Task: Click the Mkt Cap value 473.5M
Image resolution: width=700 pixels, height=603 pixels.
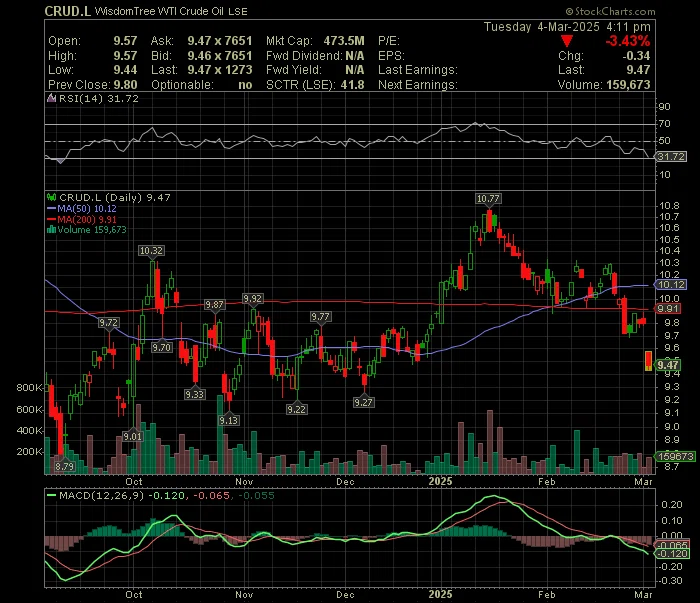Action: pyautogui.click(x=344, y=41)
